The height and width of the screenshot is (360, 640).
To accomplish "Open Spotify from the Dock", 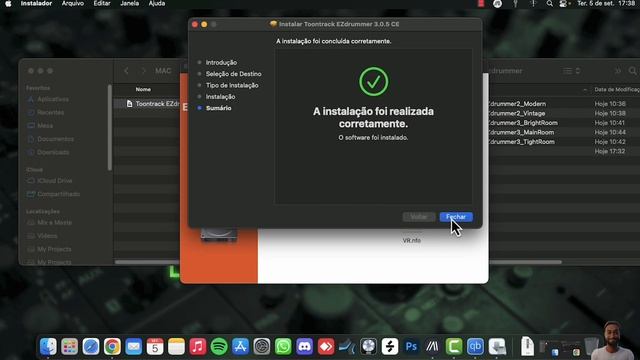I will pos(219,347).
